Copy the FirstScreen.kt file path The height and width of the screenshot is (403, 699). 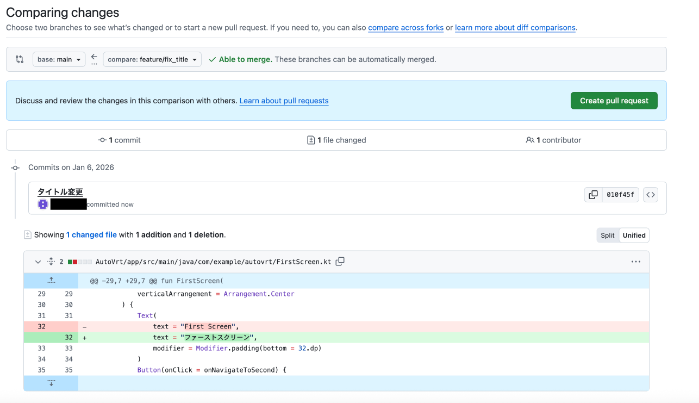pos(340,261)
